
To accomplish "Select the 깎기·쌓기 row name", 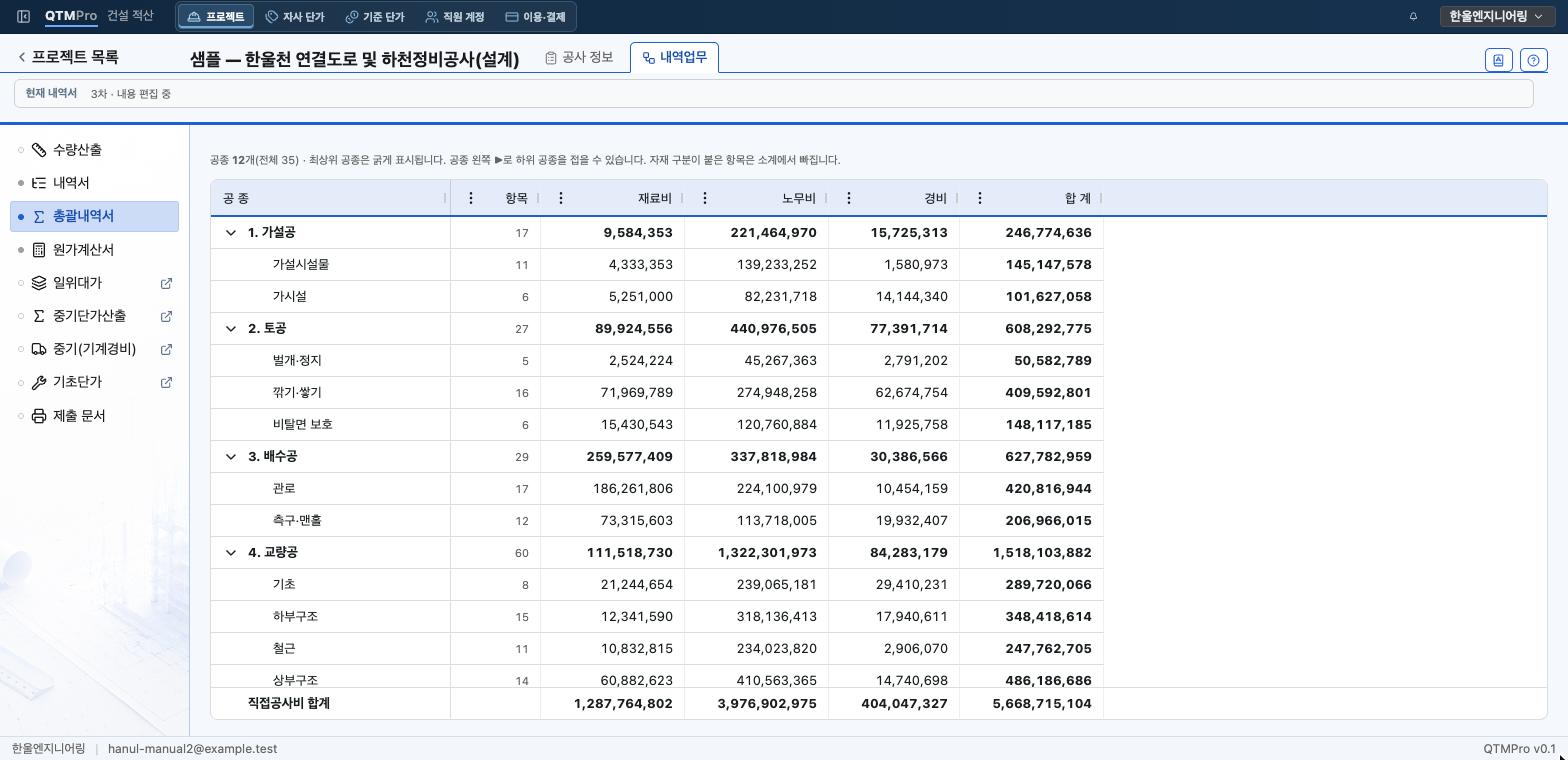I will 297,393.
